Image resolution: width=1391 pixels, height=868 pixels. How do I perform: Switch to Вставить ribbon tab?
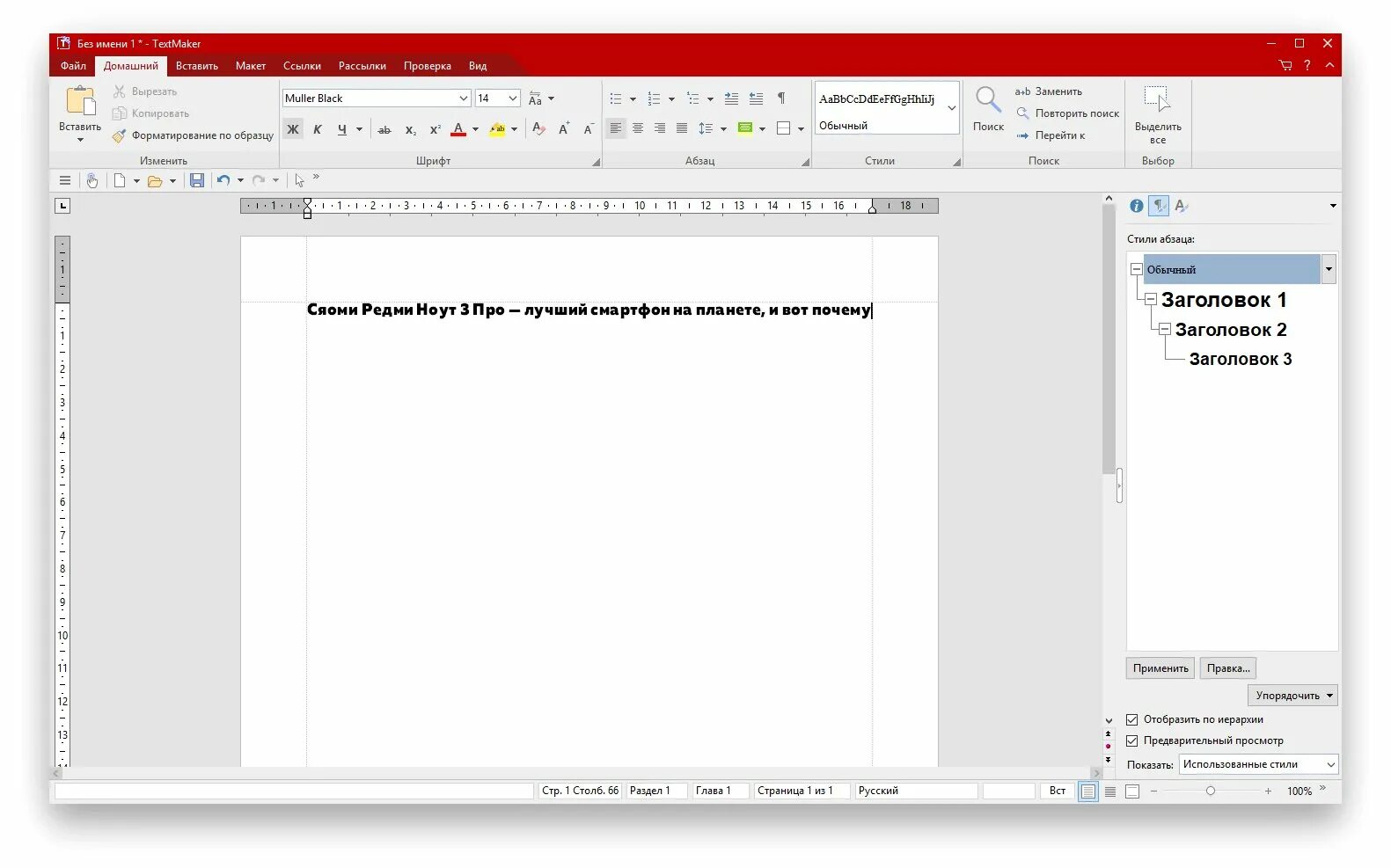pyautogui.click(x=197, y=66)
